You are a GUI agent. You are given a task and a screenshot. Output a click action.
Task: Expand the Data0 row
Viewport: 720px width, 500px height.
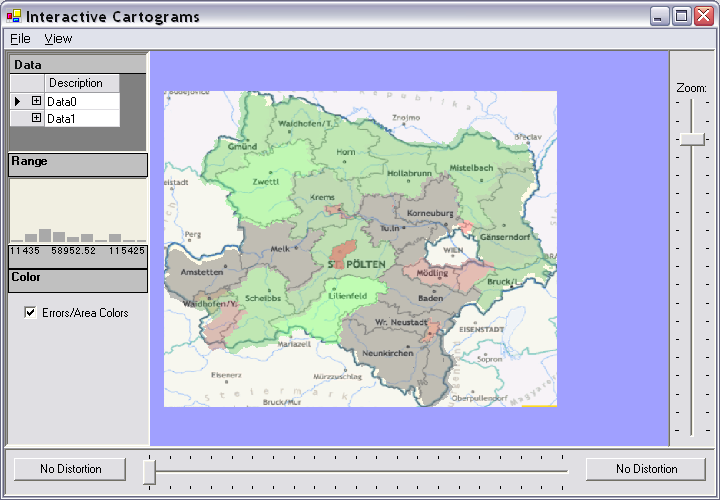click(x=36, y=101)
